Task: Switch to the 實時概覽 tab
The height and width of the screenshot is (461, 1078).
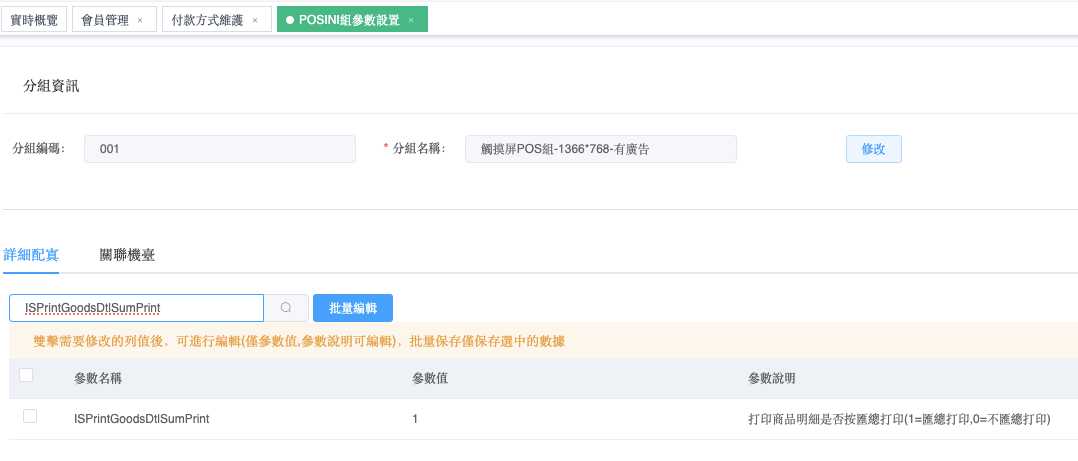Action: pos(34,20)
